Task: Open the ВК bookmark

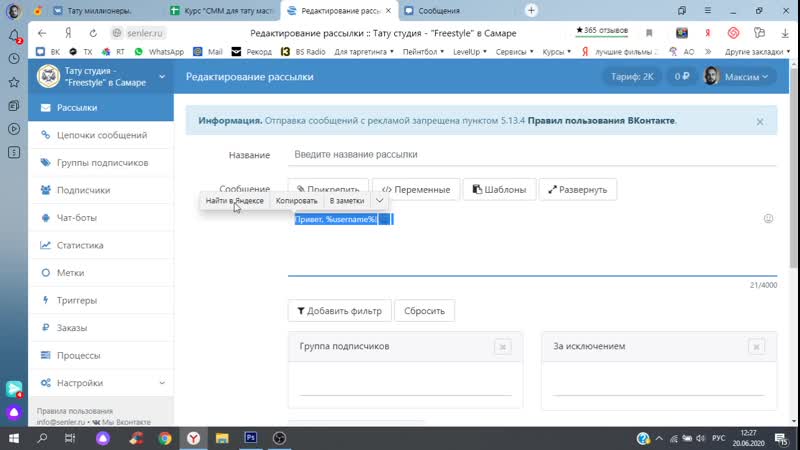Action: 48,52
